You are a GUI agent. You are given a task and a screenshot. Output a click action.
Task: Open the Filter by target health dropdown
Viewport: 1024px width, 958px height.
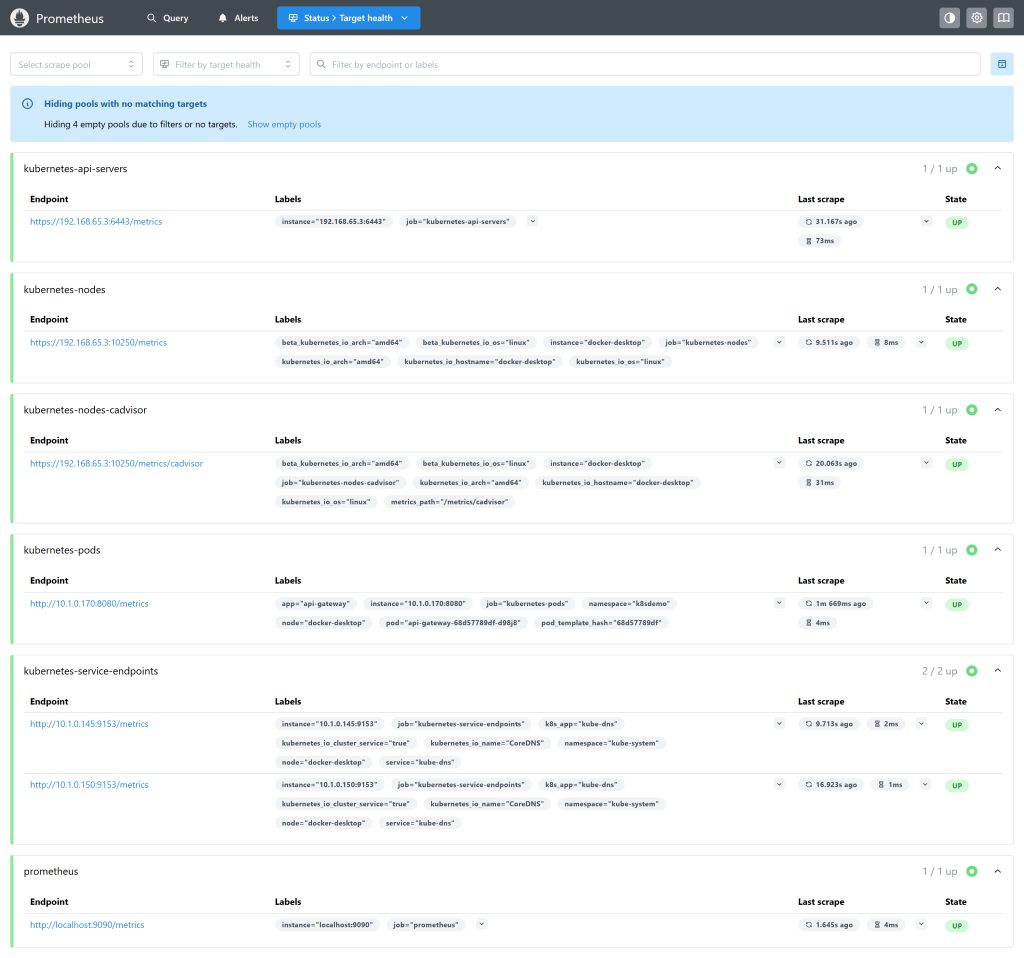coord(226,64)
